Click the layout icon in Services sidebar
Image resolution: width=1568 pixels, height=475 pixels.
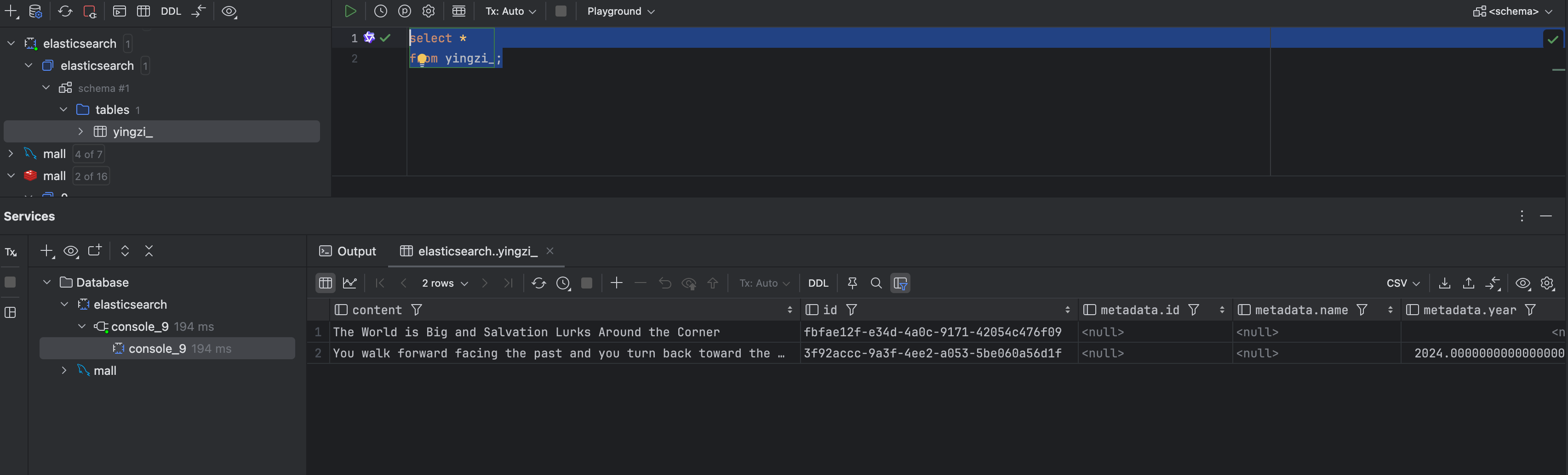click(x=11, y=313)
